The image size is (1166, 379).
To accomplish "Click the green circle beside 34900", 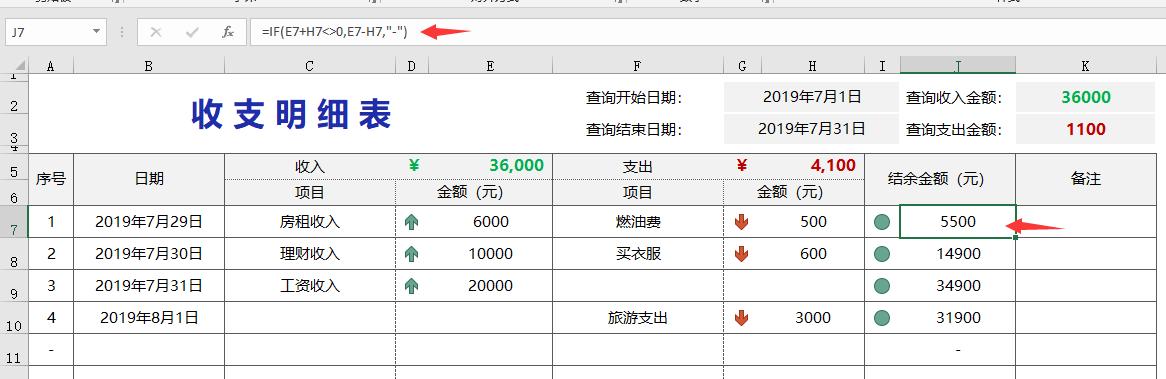I will (x=882, y=285).
